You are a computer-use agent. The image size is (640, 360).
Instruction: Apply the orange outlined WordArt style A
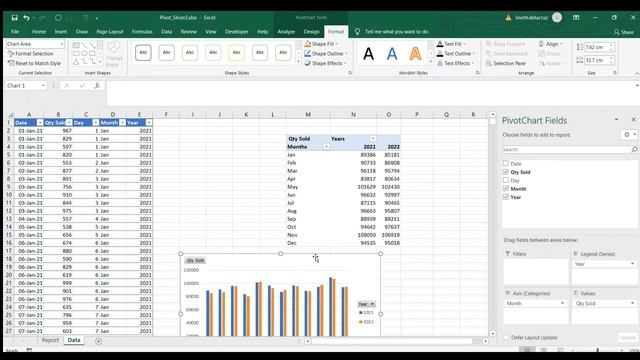tap(415, 53)
